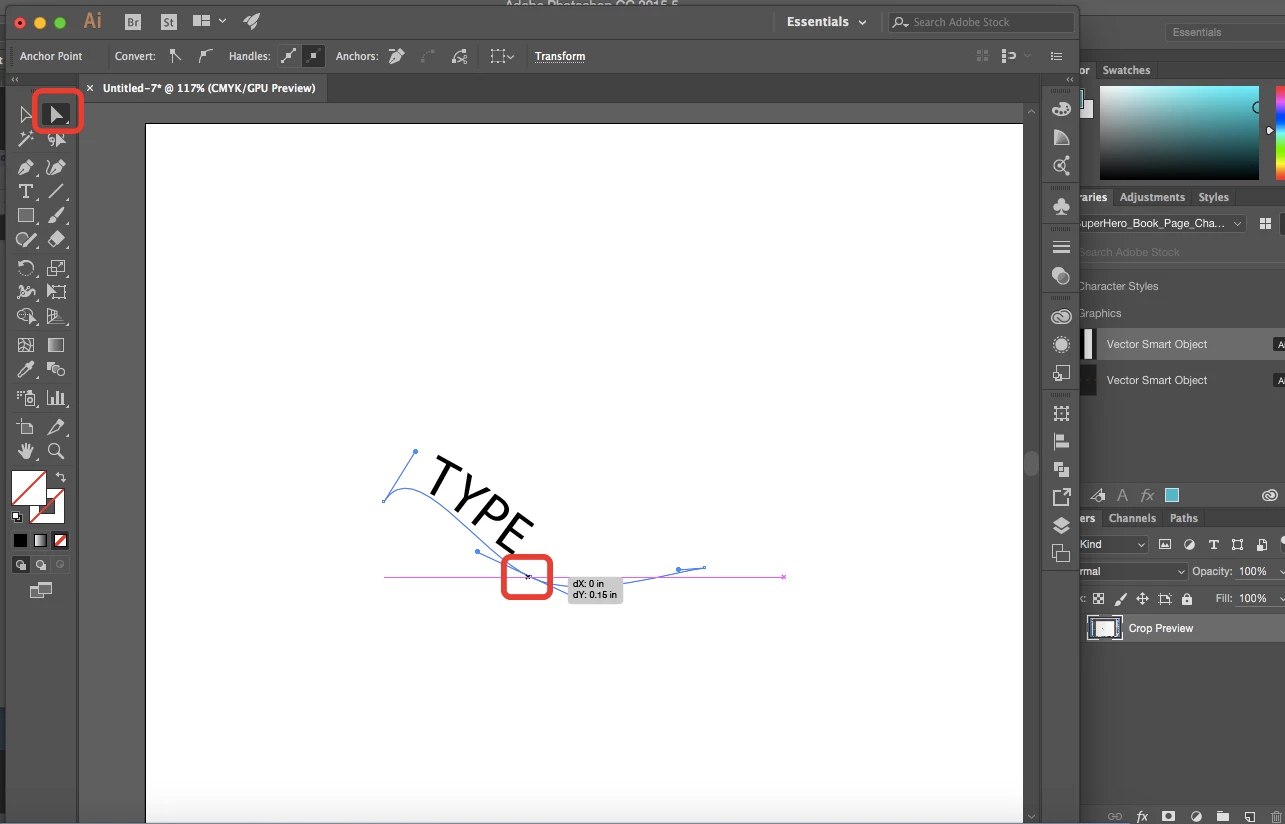Select the Gradient tool
The image size is (1285, 824).
57,345
